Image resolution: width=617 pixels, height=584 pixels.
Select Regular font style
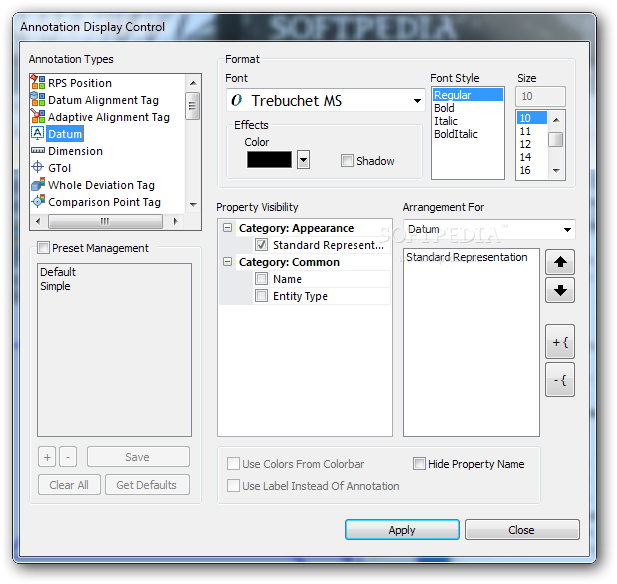468,95
